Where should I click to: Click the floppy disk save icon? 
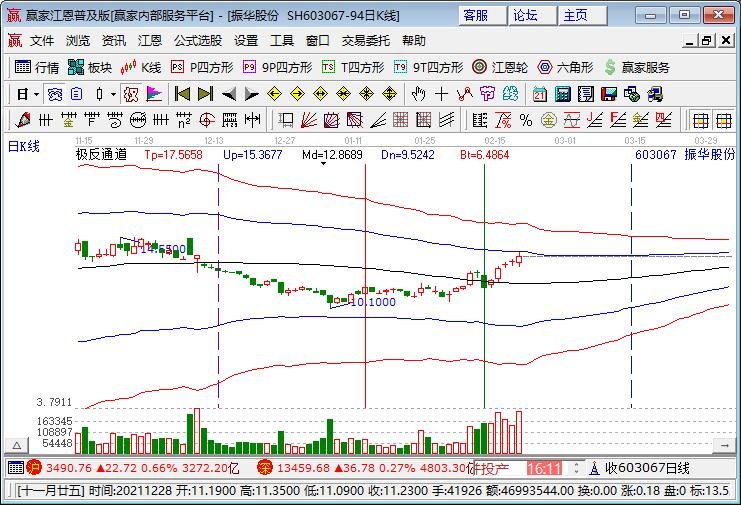pyautogui.click(x=609, y=94)
